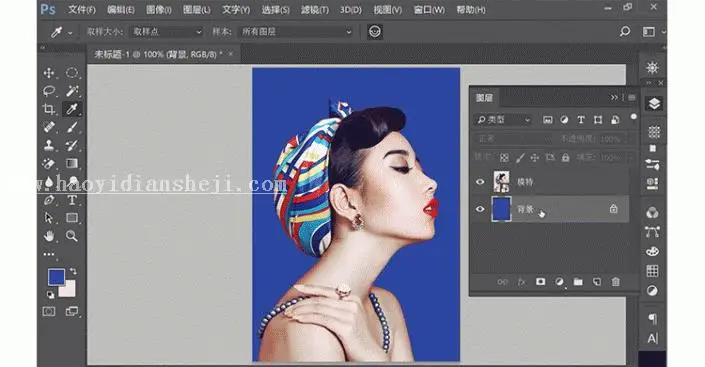Select the Elliptical Marquee tool
The width and height of the screenshot is (705, 367).
72,73
